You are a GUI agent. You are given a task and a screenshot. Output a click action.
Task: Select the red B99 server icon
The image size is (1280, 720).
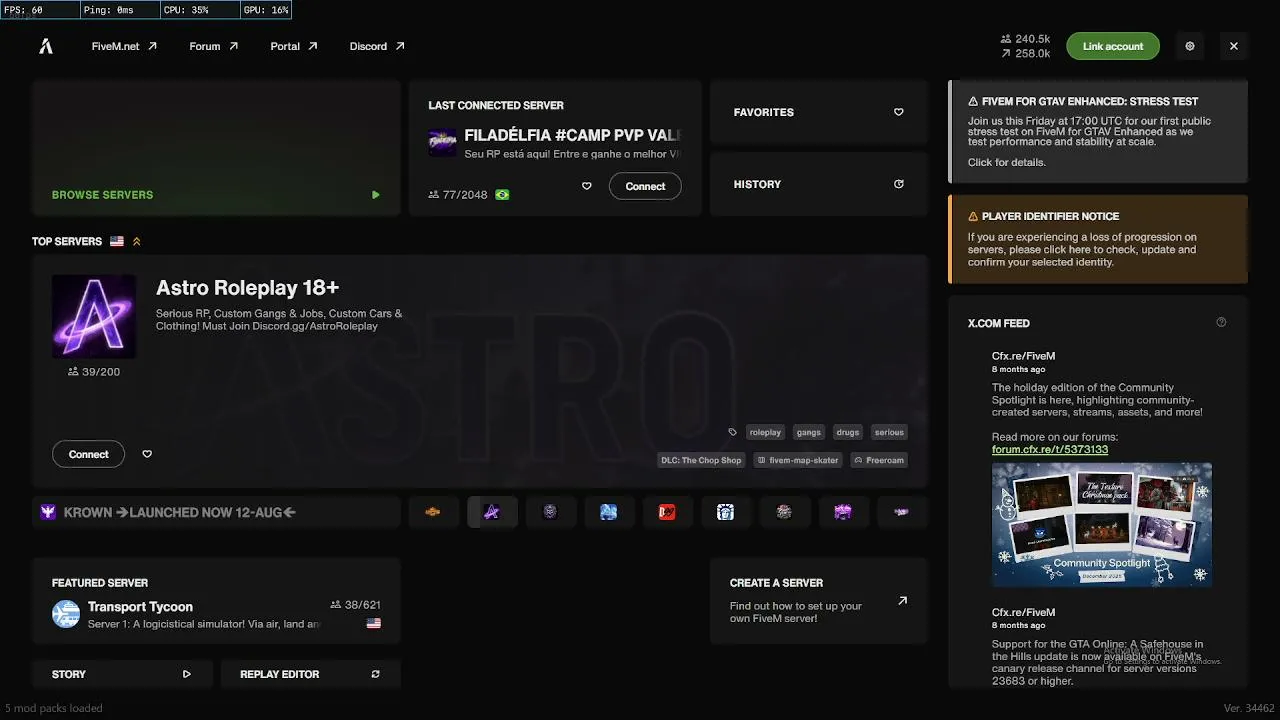(667, 512)
